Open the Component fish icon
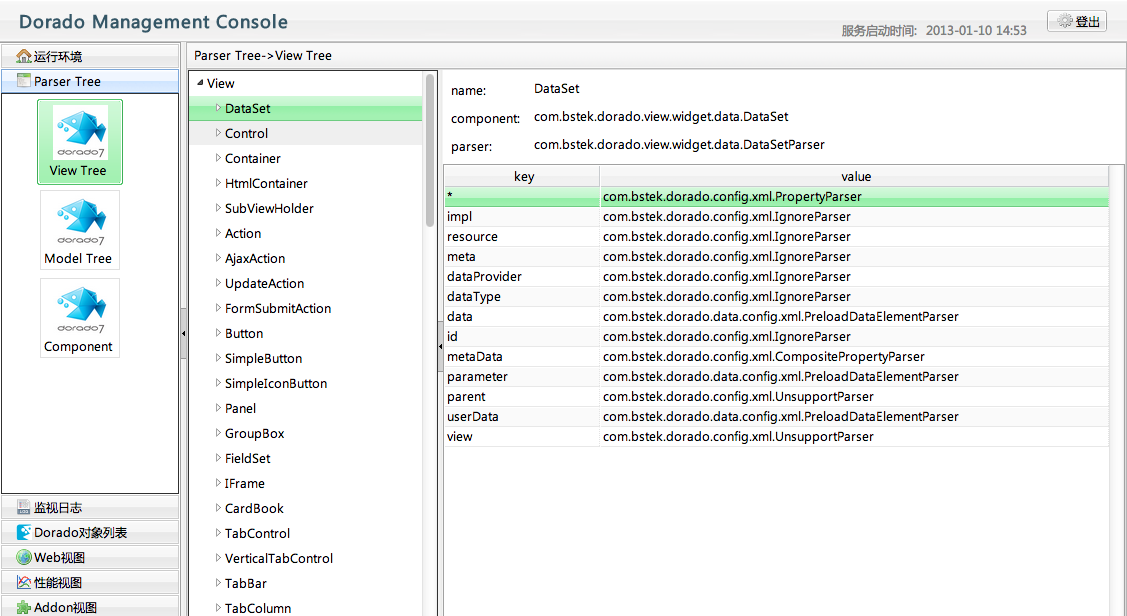The width and height of the screenshot is (1127, 616). point(80,309)
